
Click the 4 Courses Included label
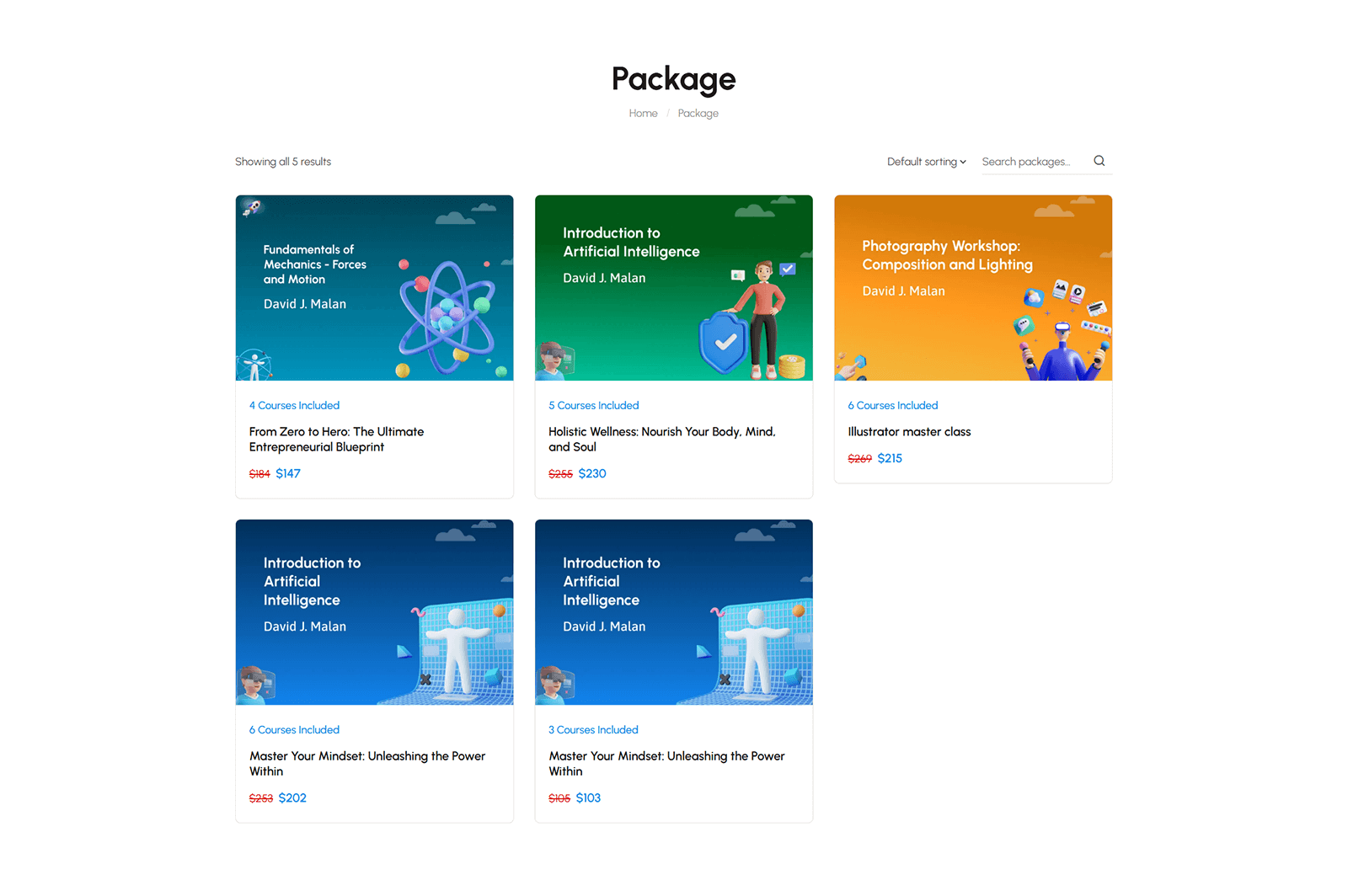click(x=294, y=406)
